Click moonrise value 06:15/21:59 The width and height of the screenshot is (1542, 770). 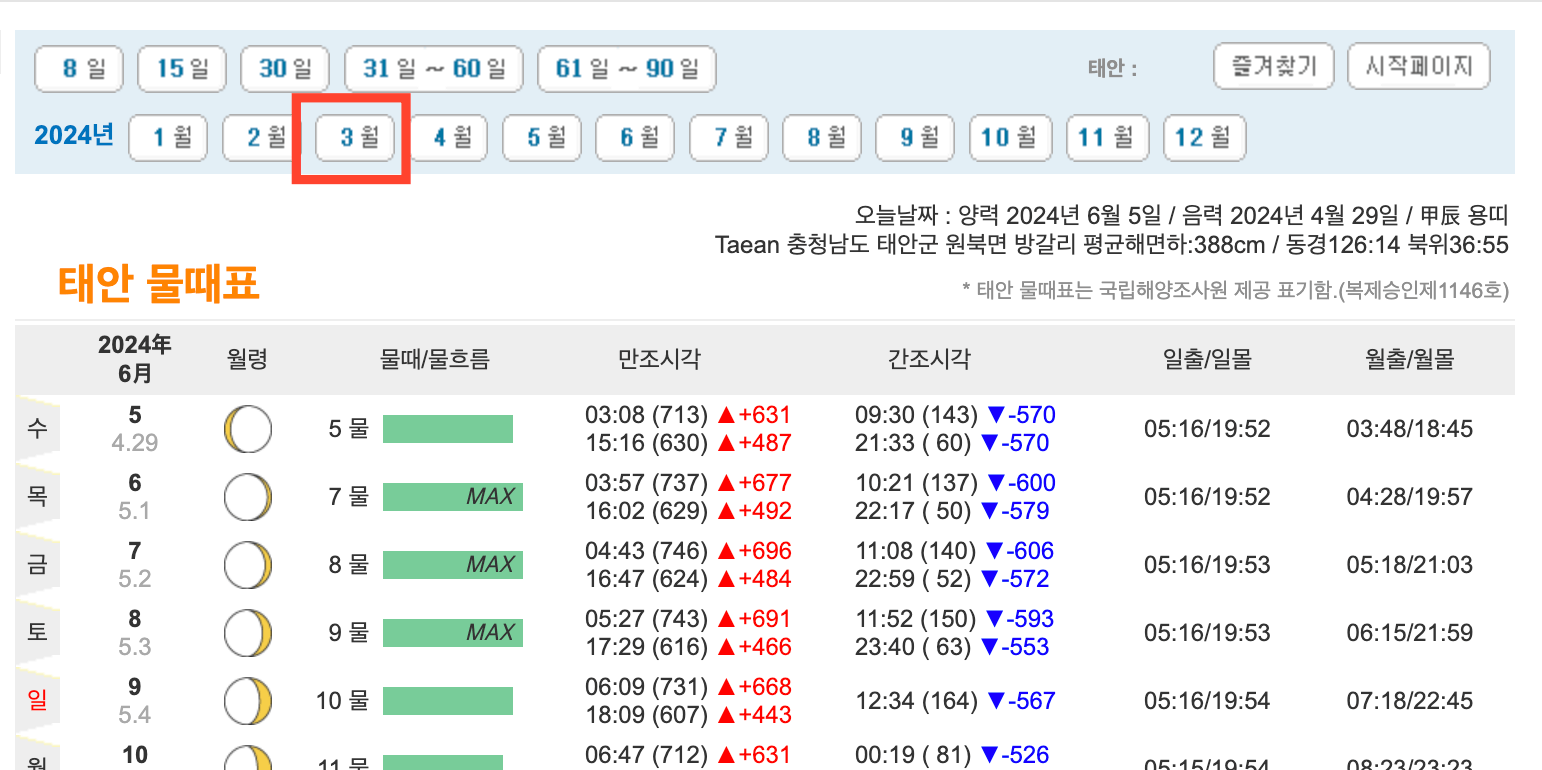tap(1409, 633)
